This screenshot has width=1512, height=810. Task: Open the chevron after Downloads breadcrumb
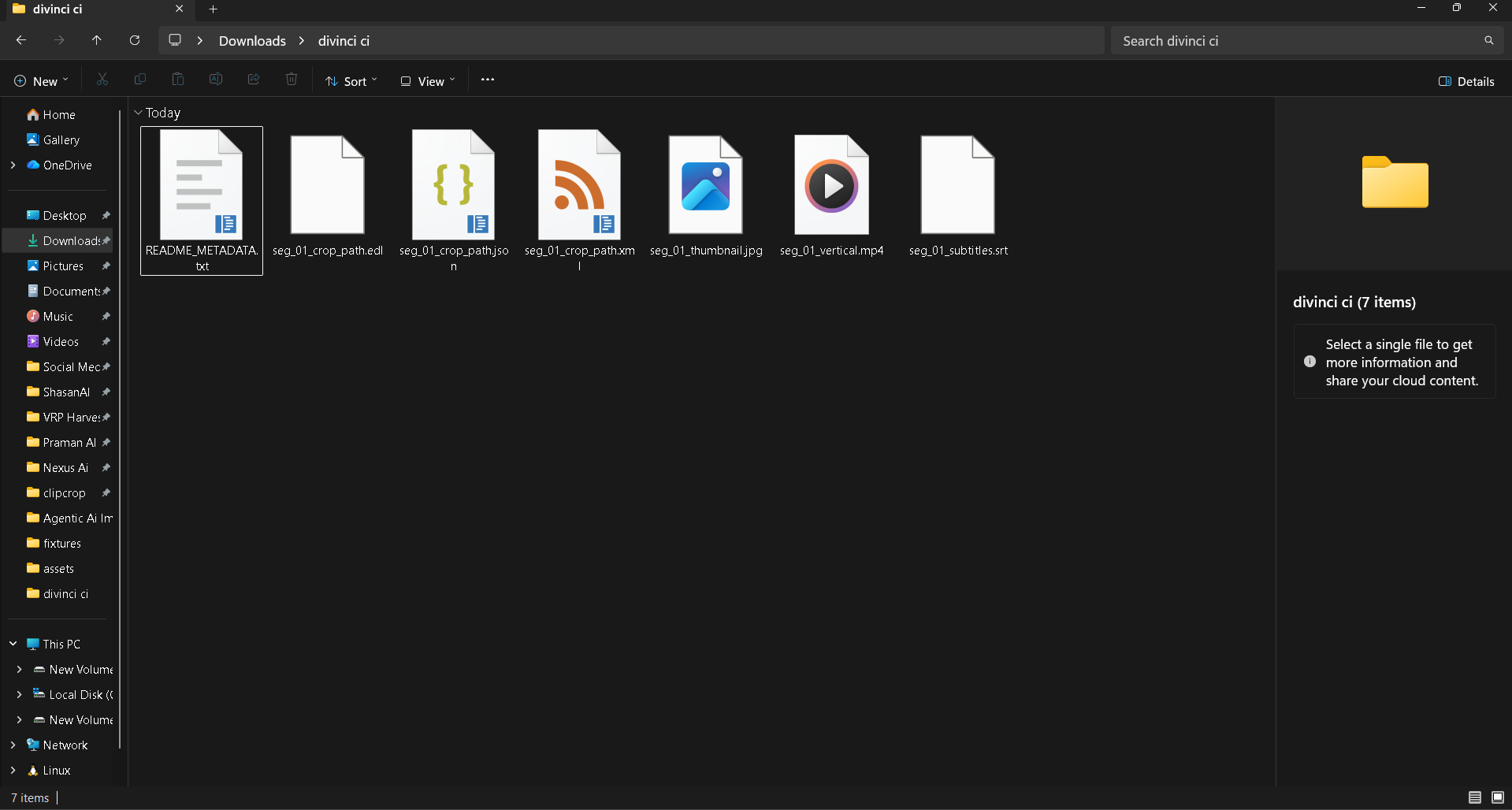(x=302, y=40)
